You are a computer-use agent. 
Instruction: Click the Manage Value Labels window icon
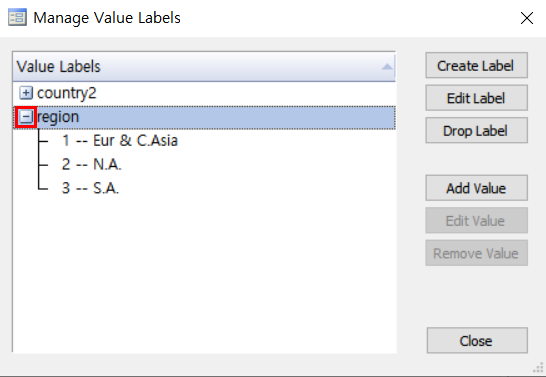point(17,17)
